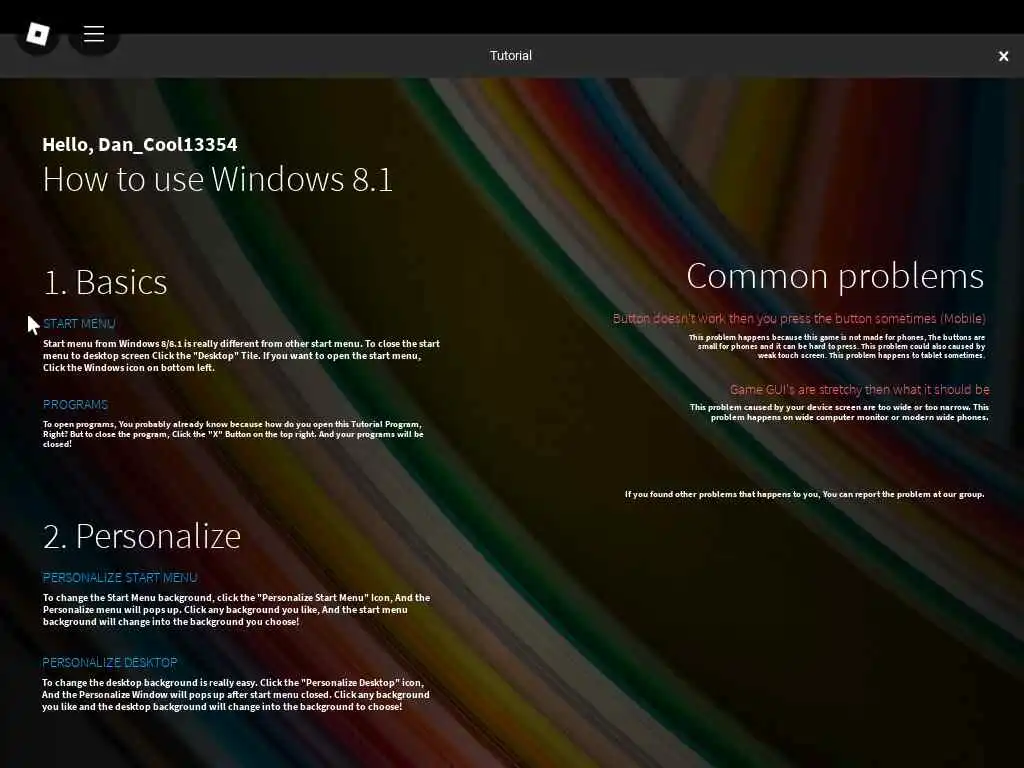Select the '1. Basics' heading
Screen dimensions: 1024x768
[105, 282]
